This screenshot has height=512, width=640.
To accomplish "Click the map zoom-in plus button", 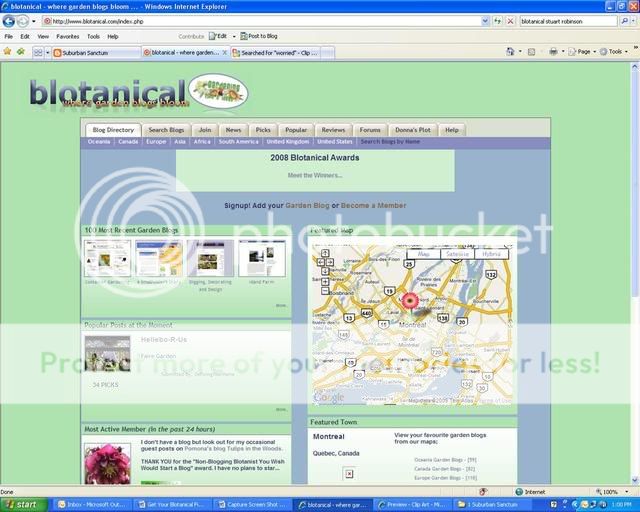I will (x=325, y=282).
